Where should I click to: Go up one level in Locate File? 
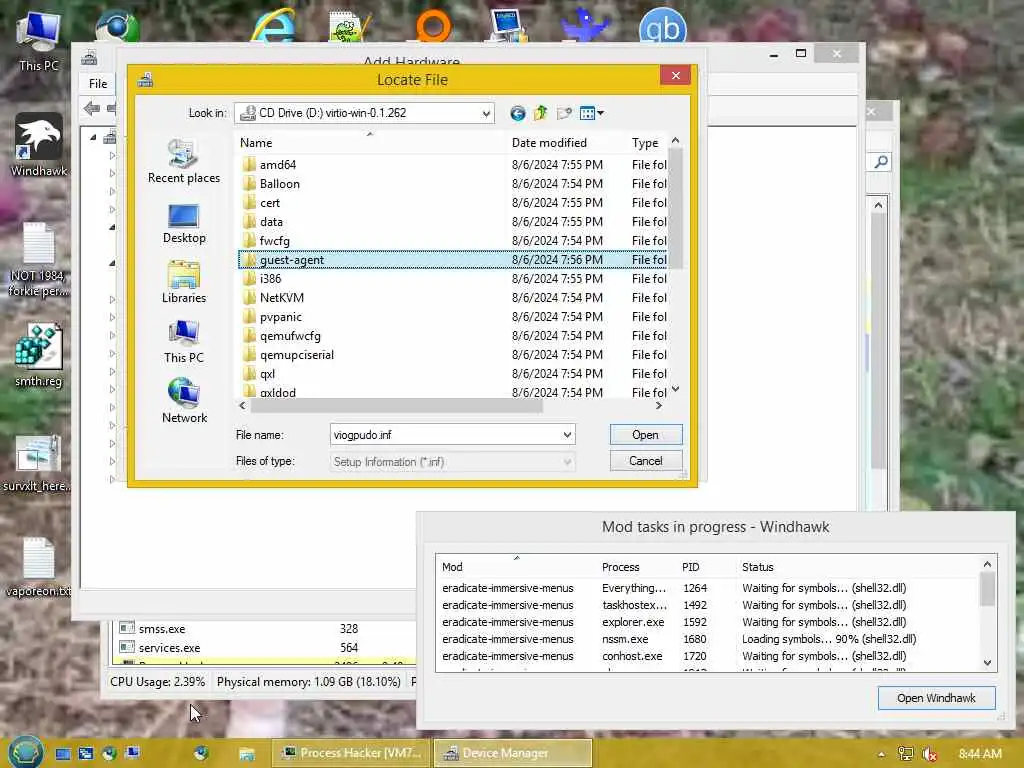(x=540, y=114)
